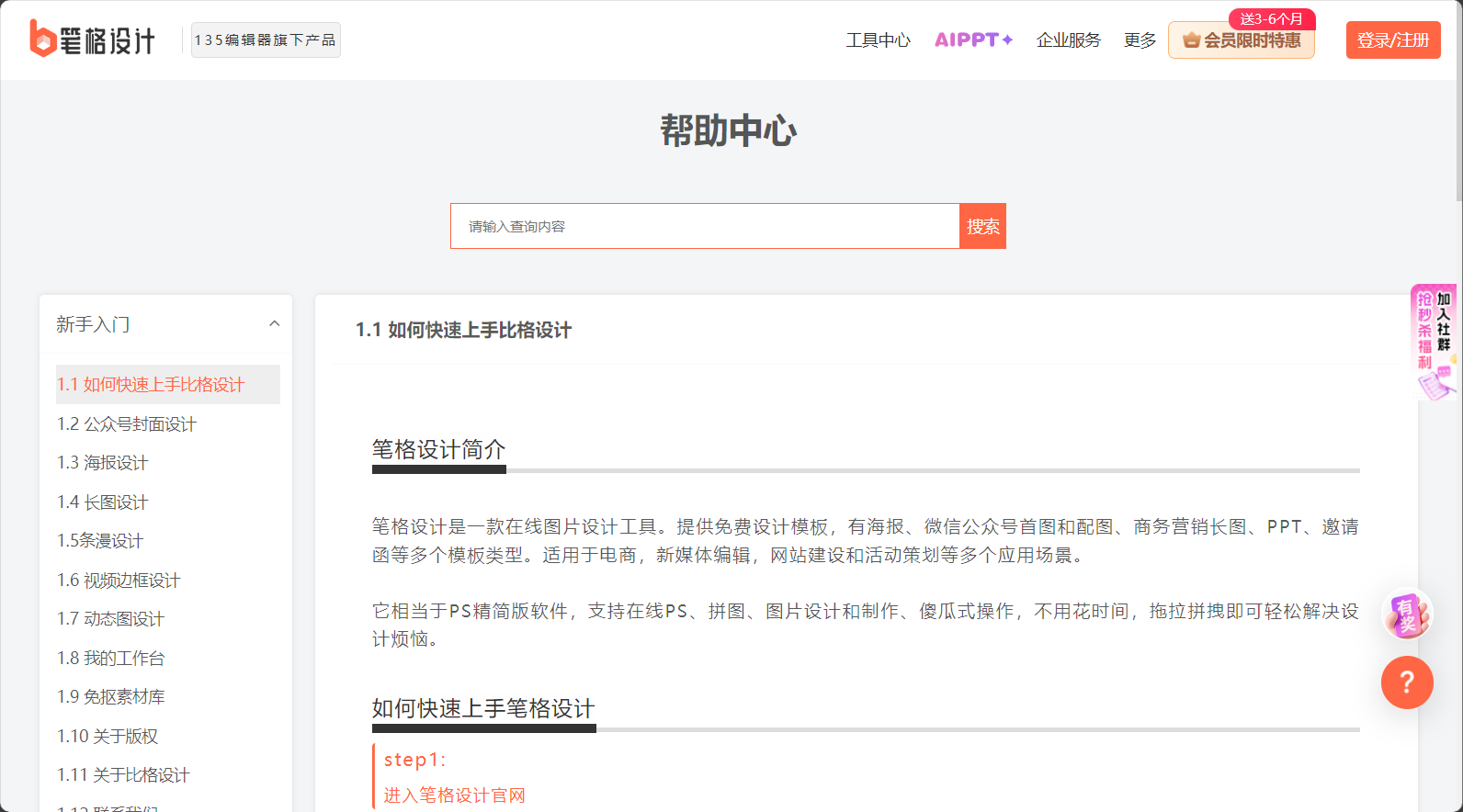The image size is (1463, 812).
Task: Click the 帮助中心 page title
Action: pyautogui.click(x=729, y=130)
